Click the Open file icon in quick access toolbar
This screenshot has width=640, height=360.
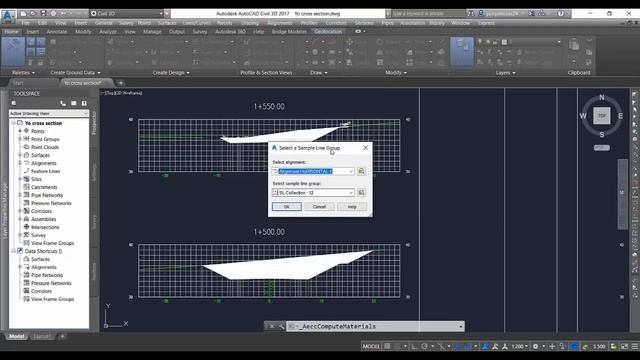(x=33, y=13)
